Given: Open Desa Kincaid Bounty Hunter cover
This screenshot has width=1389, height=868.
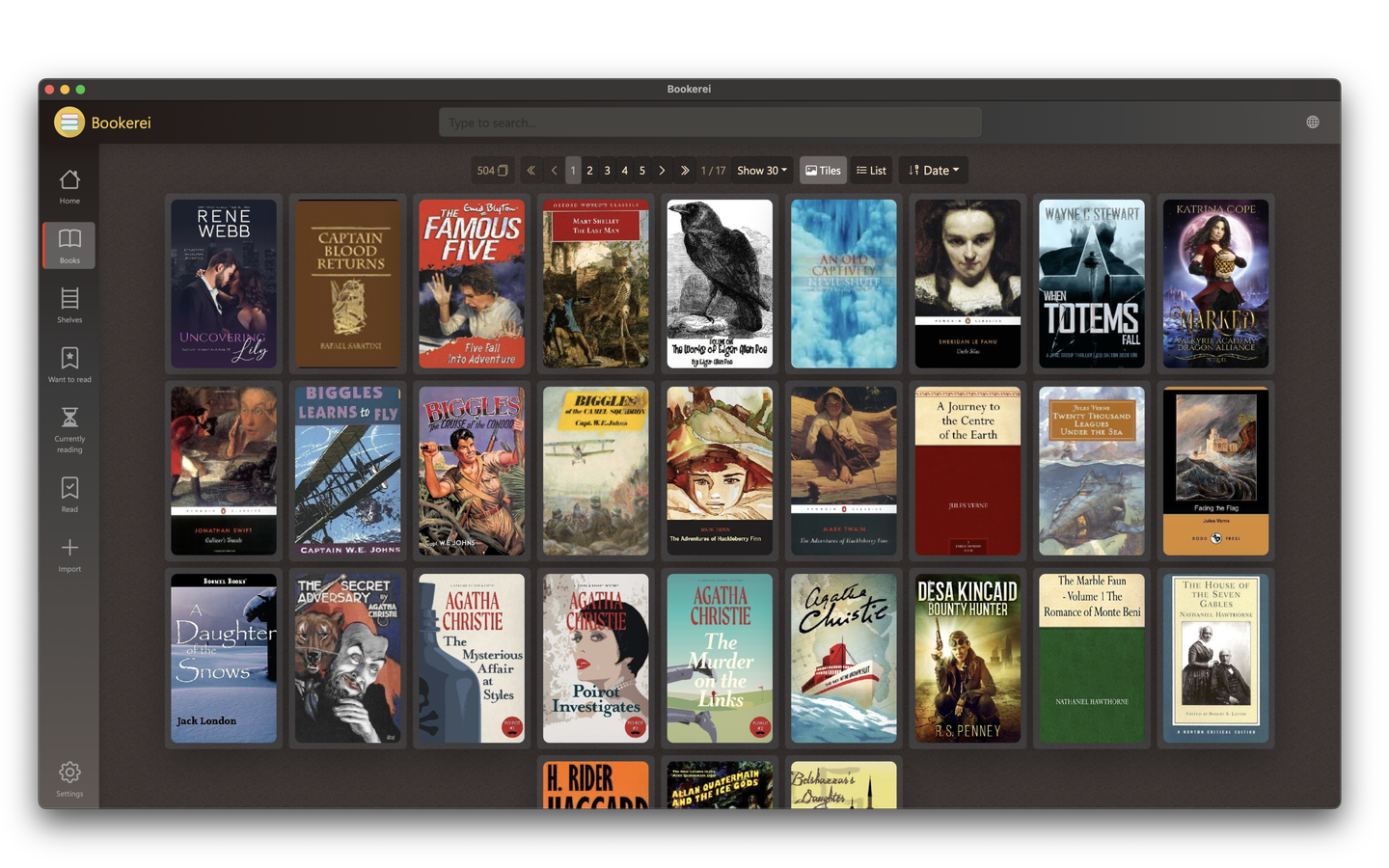Looking at the screenshot, I should point(967,658).
